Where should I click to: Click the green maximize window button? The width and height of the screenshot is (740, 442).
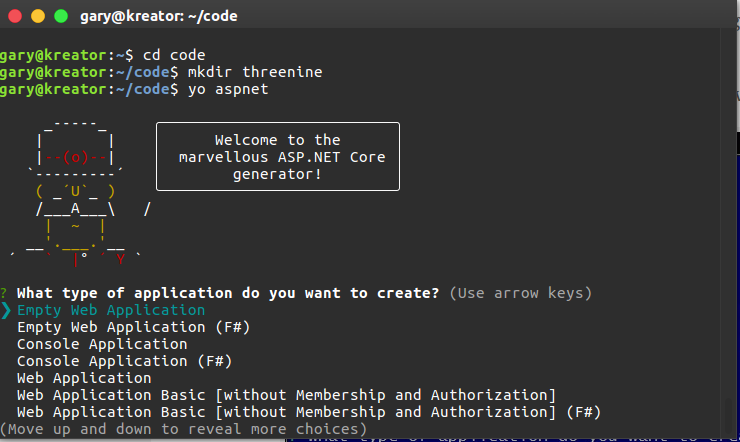(61, 16)
